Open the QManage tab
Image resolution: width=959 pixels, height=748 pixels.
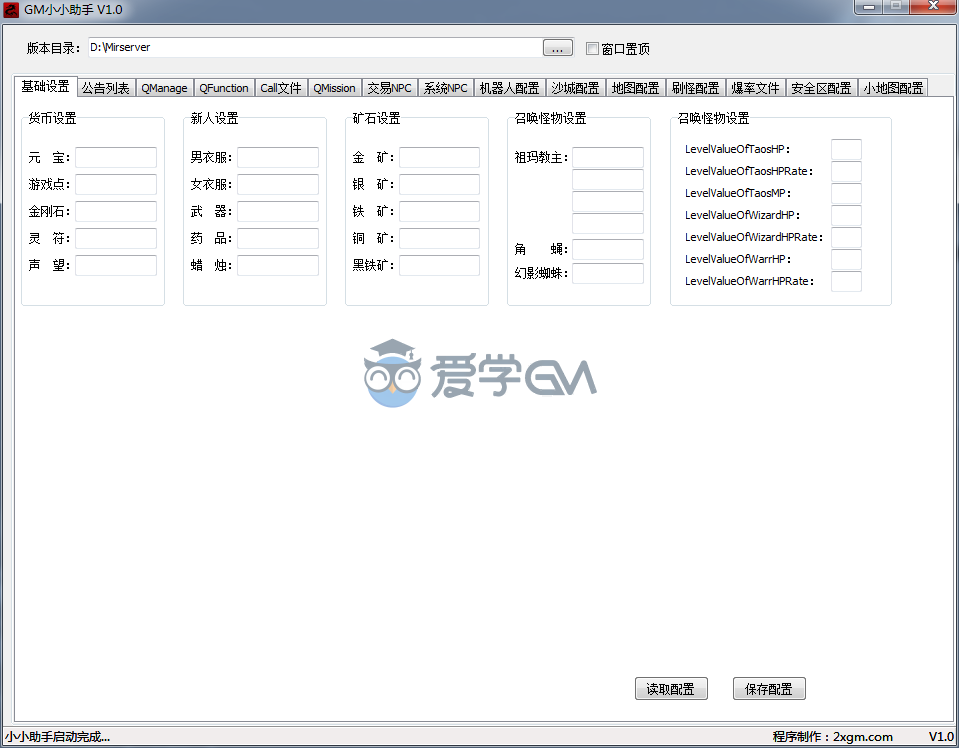(165, 88)
